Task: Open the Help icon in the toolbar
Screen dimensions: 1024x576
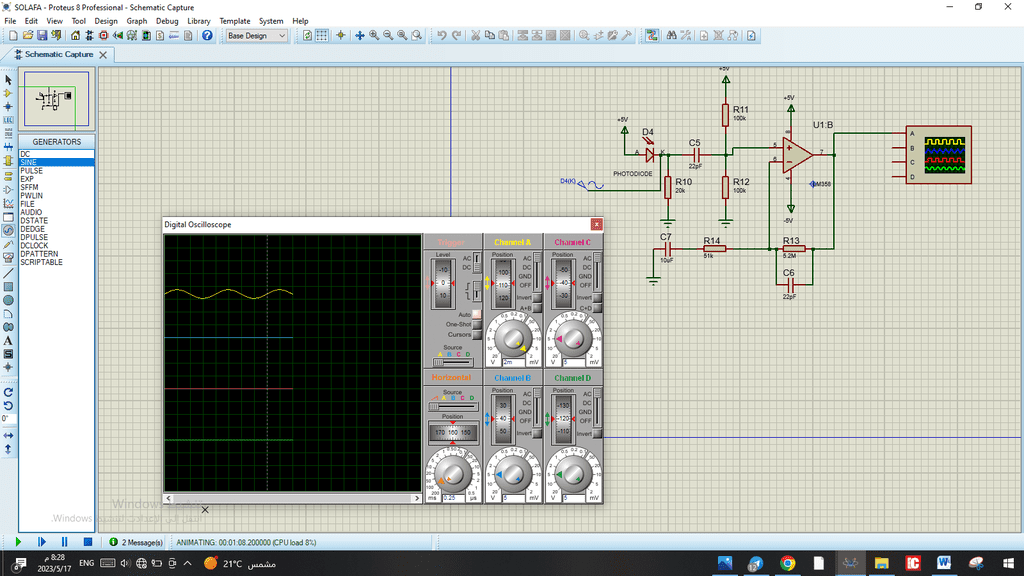Action: [207, 36]
